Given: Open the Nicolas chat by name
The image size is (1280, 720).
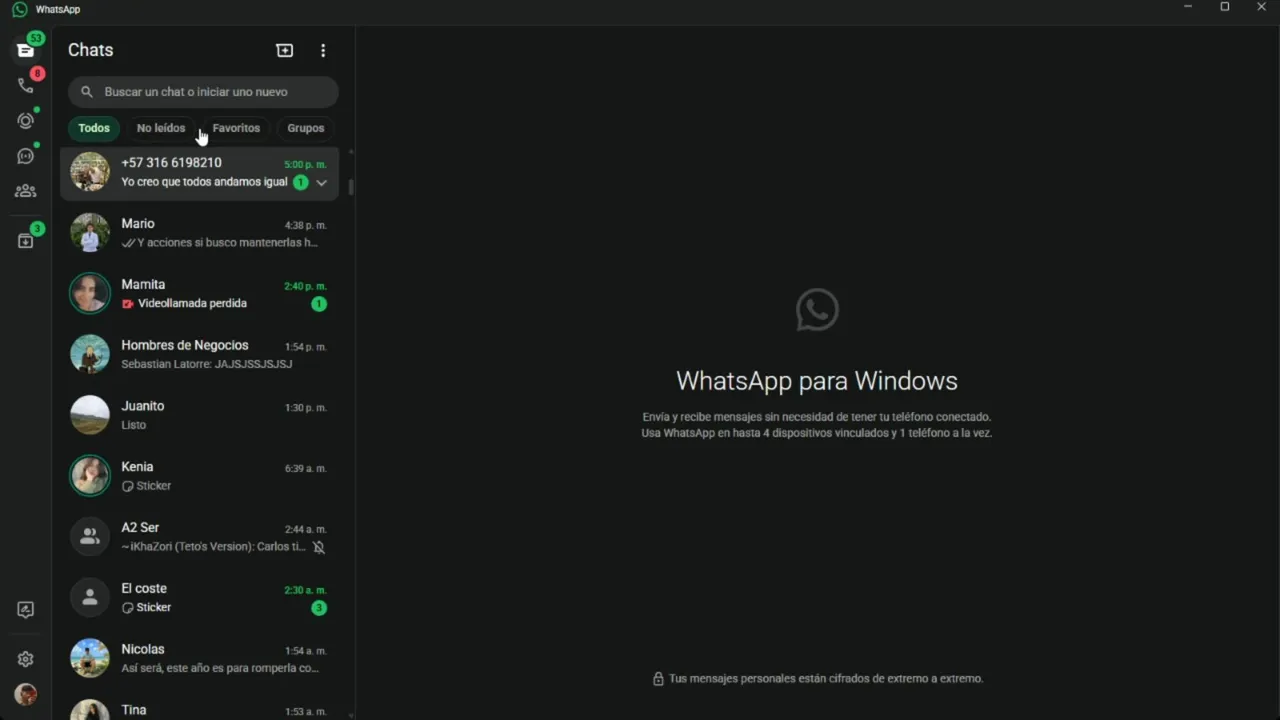Looking at the screenshot, I should (143, 650).
